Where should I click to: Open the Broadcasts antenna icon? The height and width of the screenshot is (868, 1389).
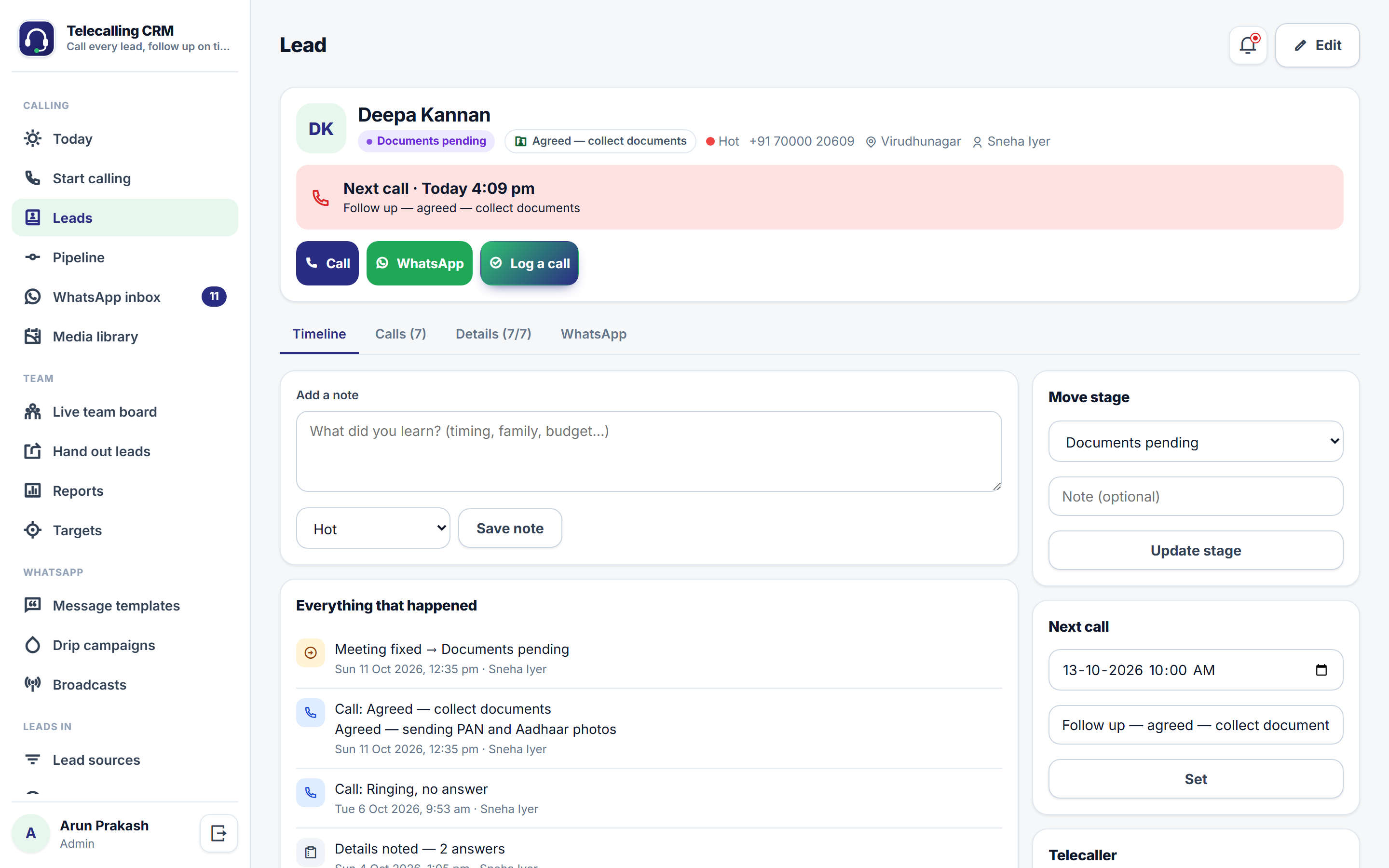33,684
